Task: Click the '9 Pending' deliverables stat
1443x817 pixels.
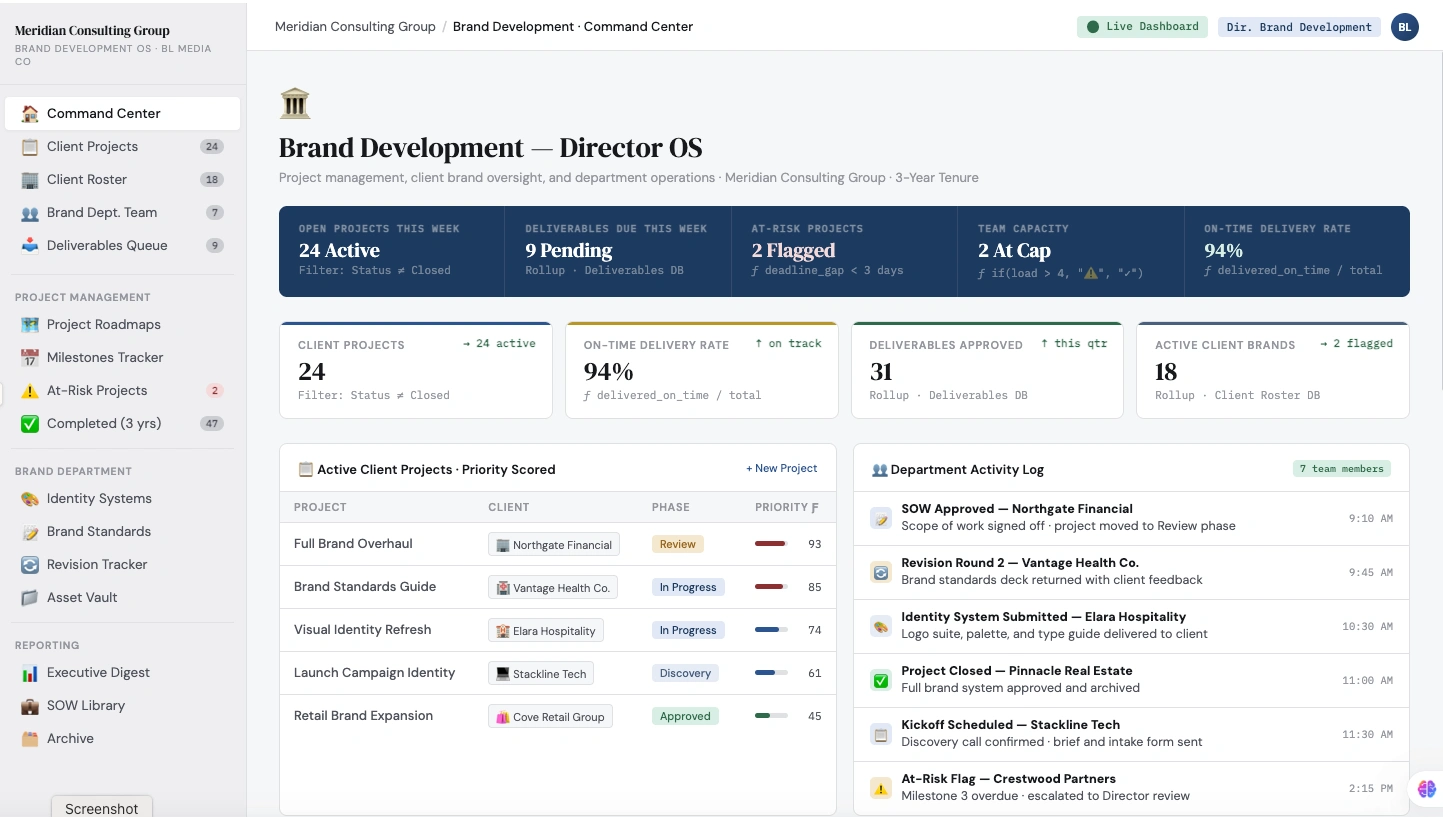Action: pyautogui.click(x=568, y=250)
